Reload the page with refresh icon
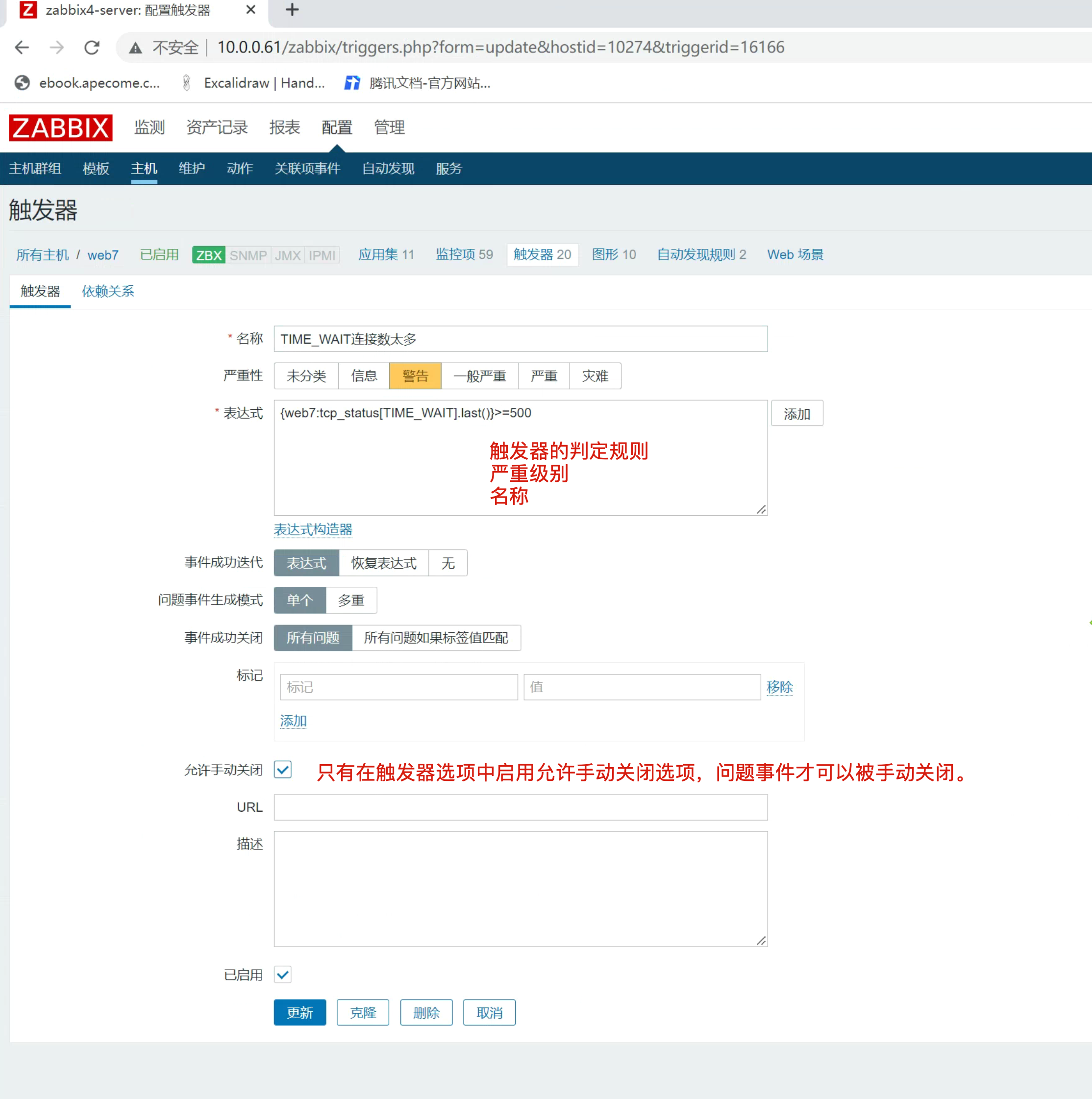1092x1099 pixels. 92,47
